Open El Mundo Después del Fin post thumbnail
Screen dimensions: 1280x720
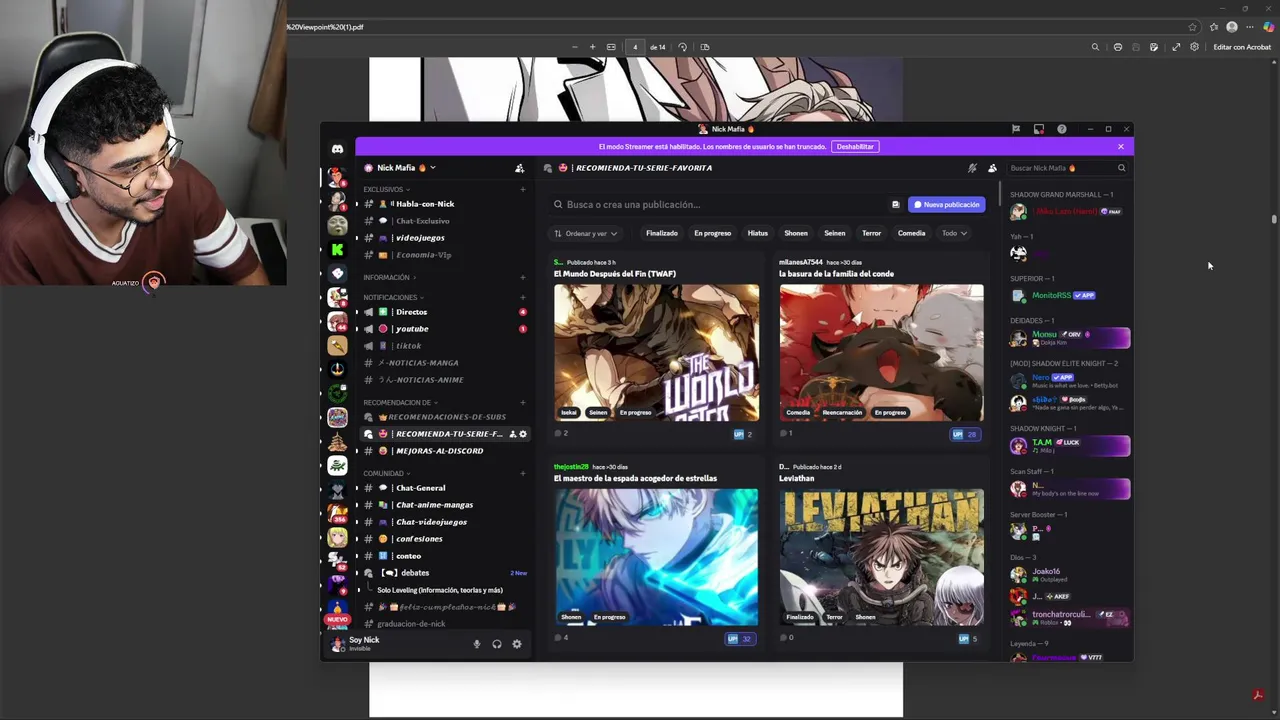657,353
